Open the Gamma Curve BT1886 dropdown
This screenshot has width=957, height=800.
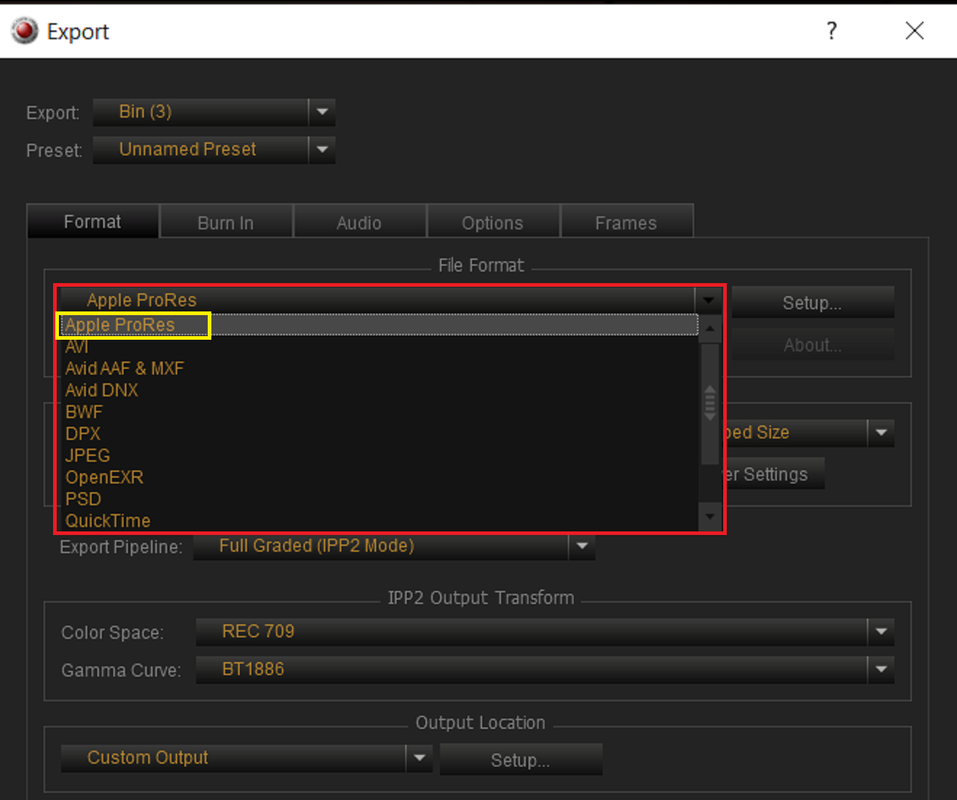544,669
